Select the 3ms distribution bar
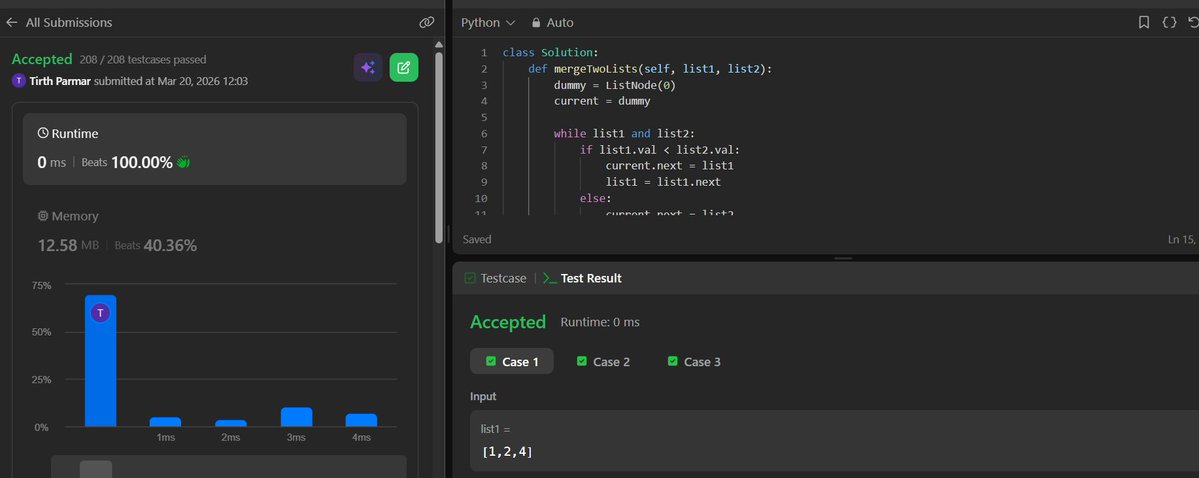 pyautogui.click(x=297, y=417)
